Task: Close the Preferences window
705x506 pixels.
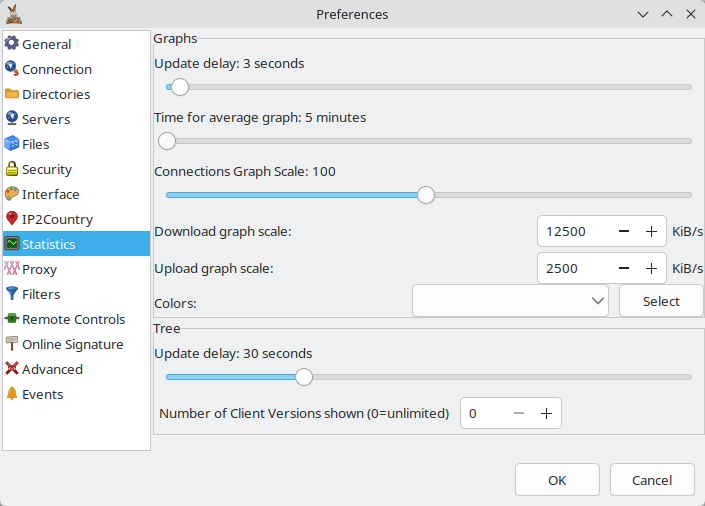Action: click(x=691, y=14)
